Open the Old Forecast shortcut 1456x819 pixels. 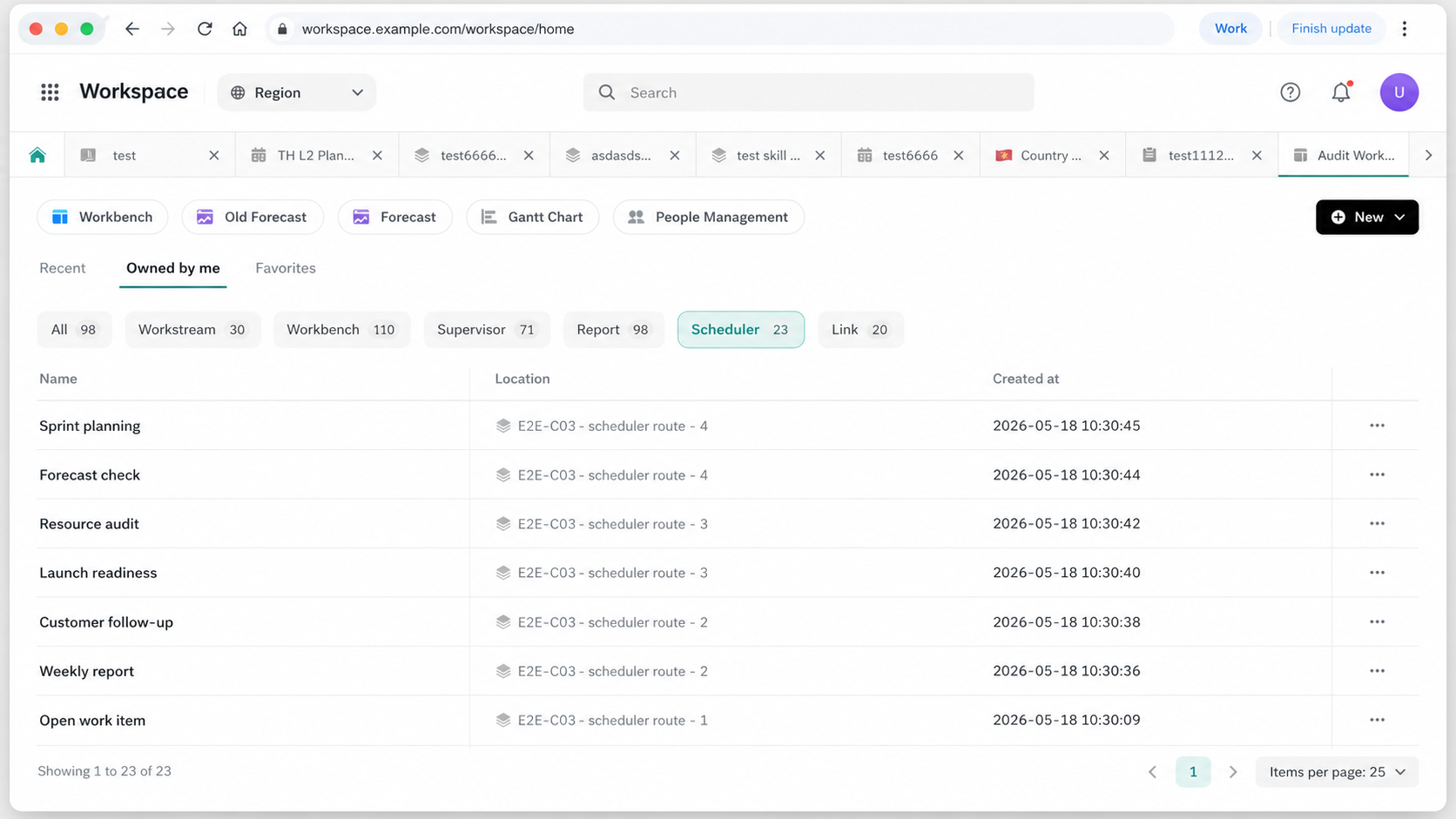click(253, 217)
